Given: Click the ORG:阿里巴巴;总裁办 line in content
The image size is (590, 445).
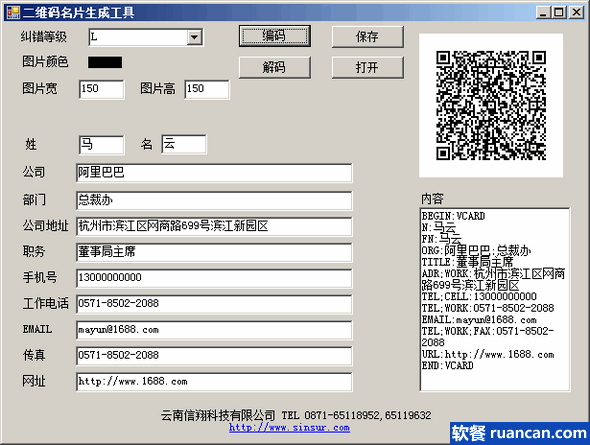Looking at the screenshot, I should click(x=476, y=251).
